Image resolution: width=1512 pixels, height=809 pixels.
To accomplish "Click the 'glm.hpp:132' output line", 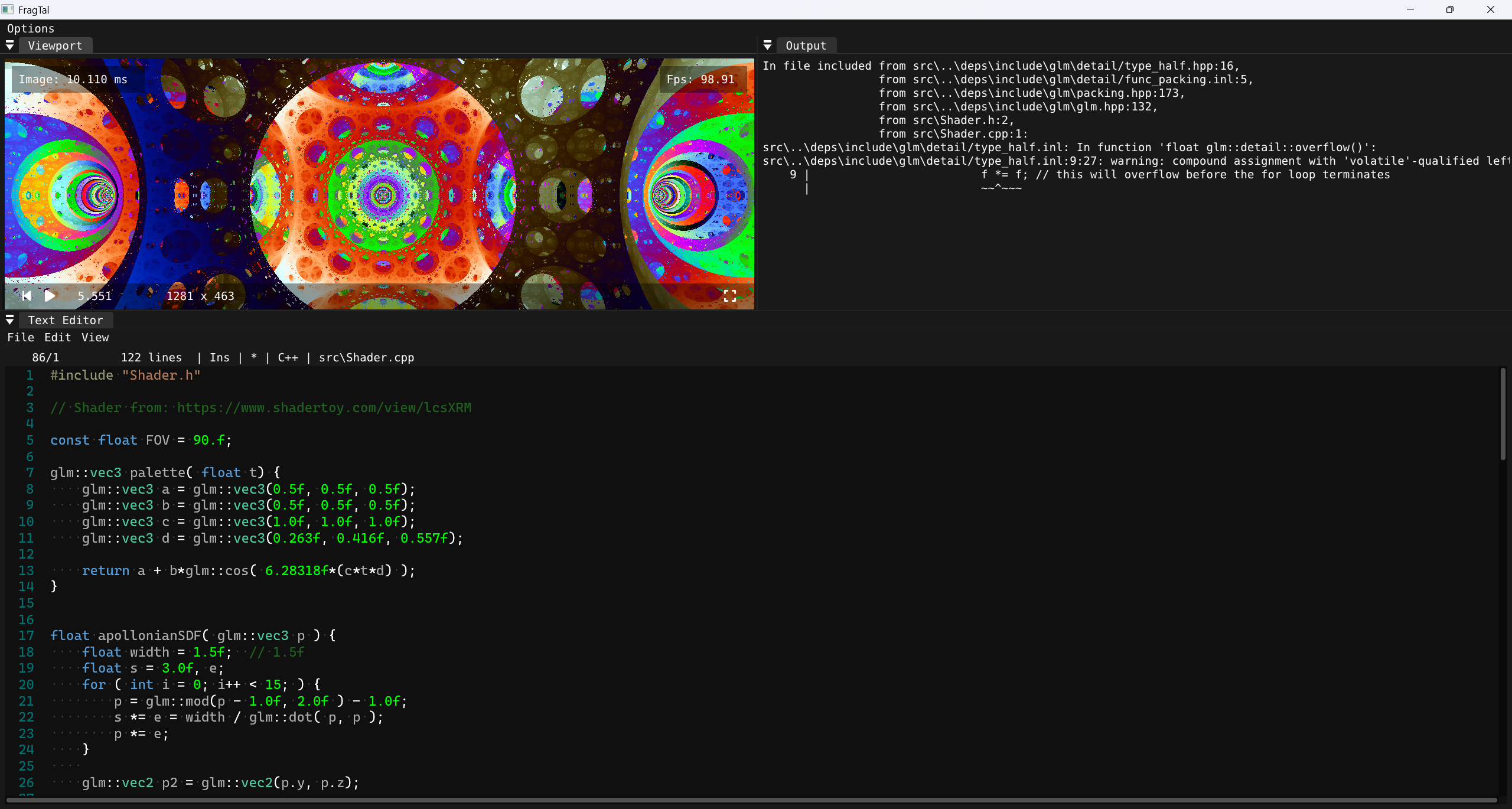I will [1018, 106].
